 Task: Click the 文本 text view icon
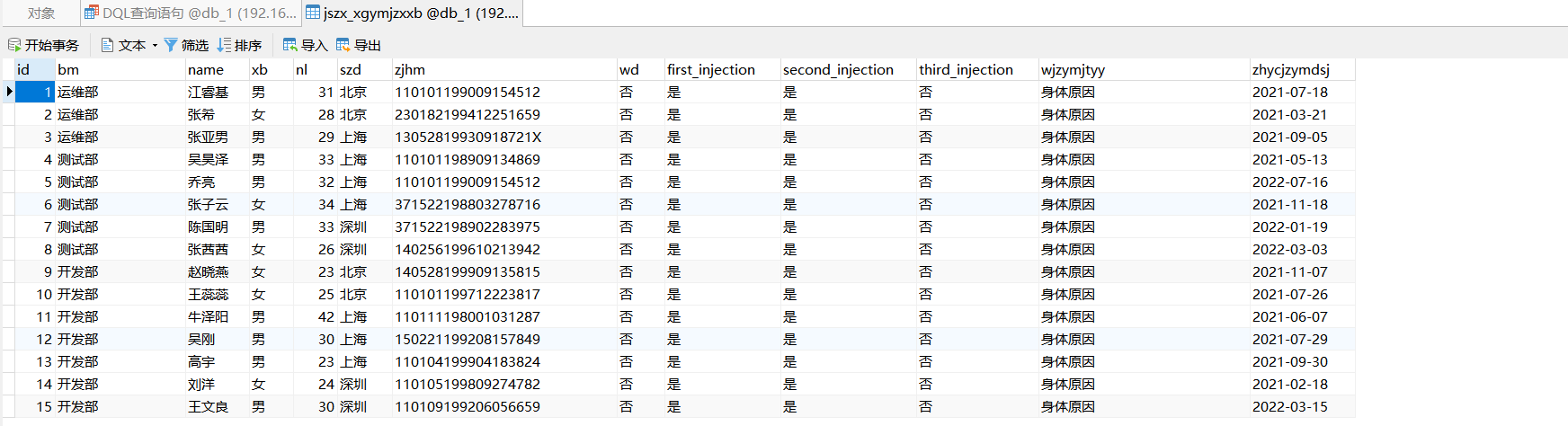tap(108, 45)
